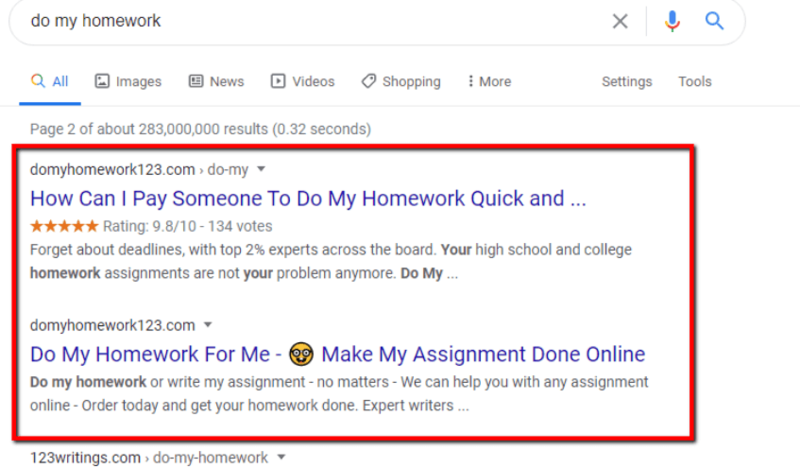Click the Videos tab play icon
The height and width of the screenshot is (468, 800).
pos(278,81)
